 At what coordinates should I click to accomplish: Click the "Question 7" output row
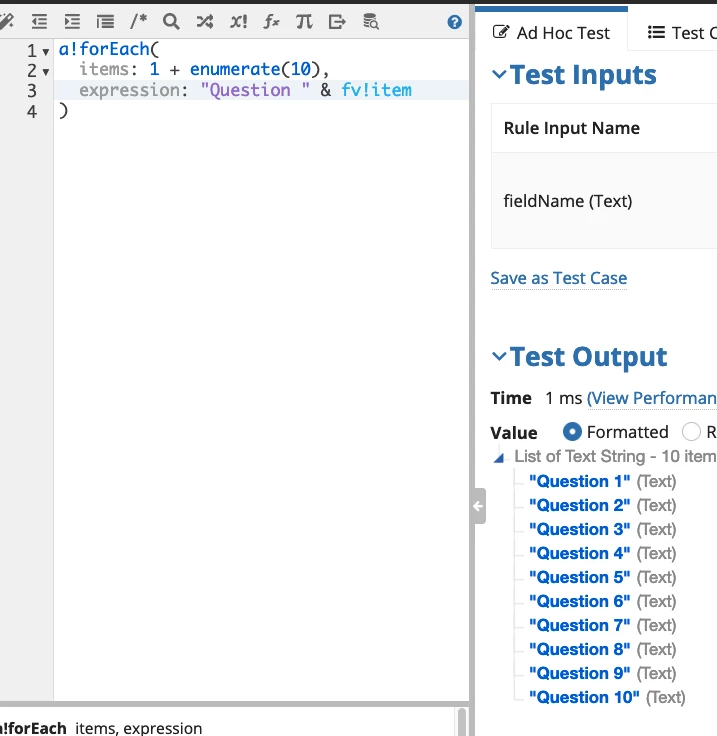tap(603, 625)
